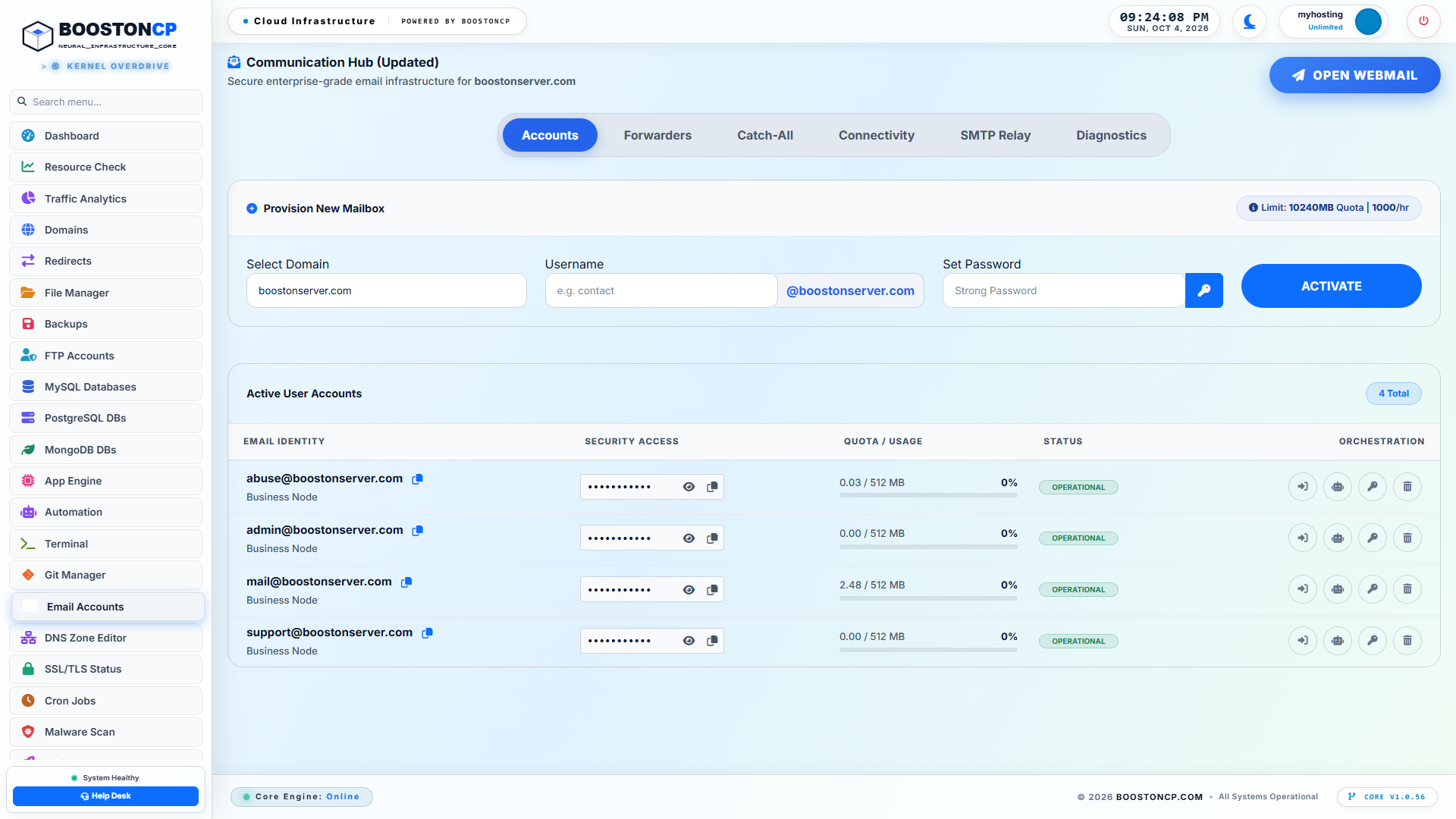The width and height of the screenshot is (1456, 819).
Task: Reveal password for admin@boostonserver.com
Action: [689, 538]
